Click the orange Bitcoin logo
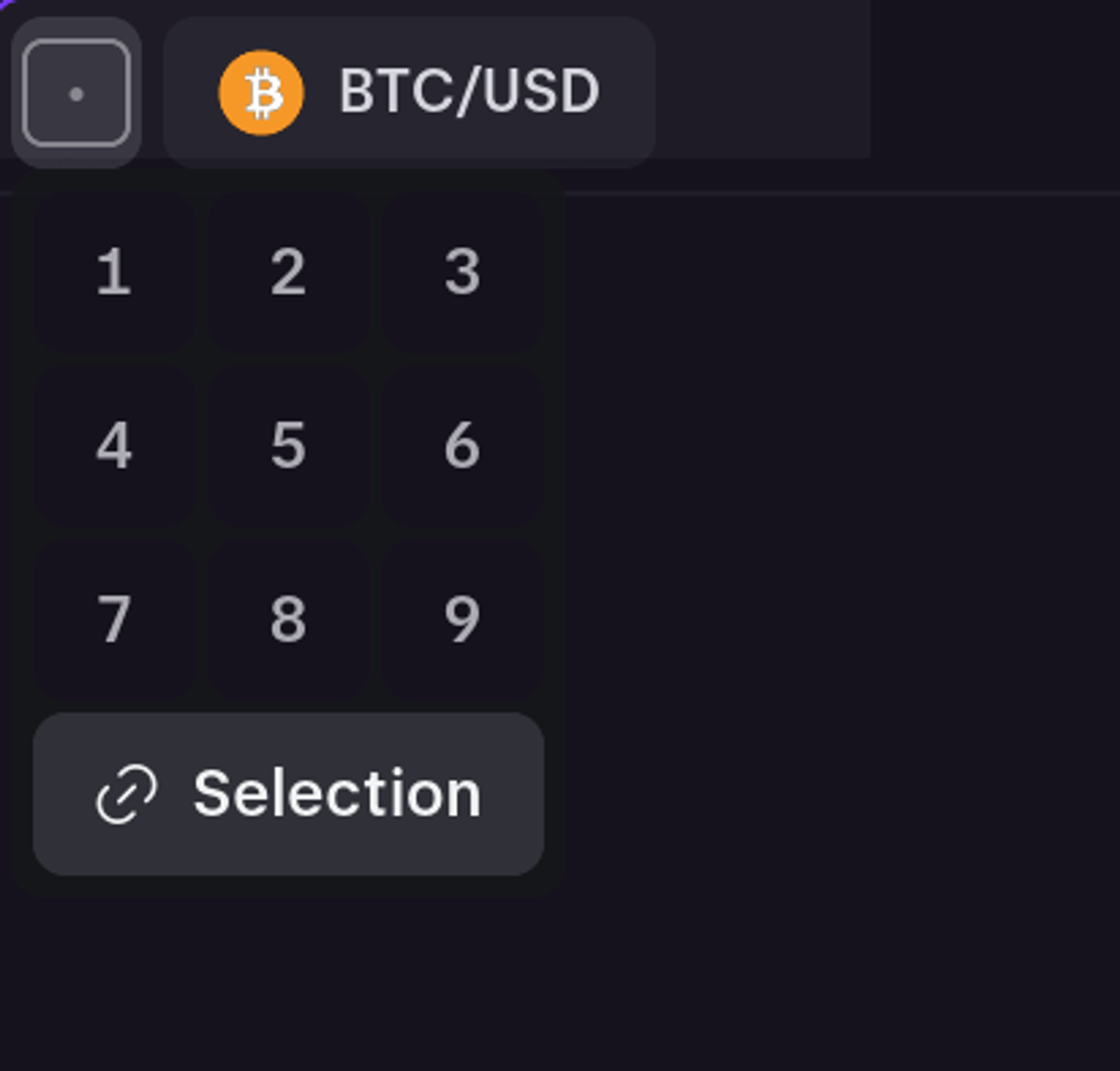 pyautogui.click(x=261, y=93)
